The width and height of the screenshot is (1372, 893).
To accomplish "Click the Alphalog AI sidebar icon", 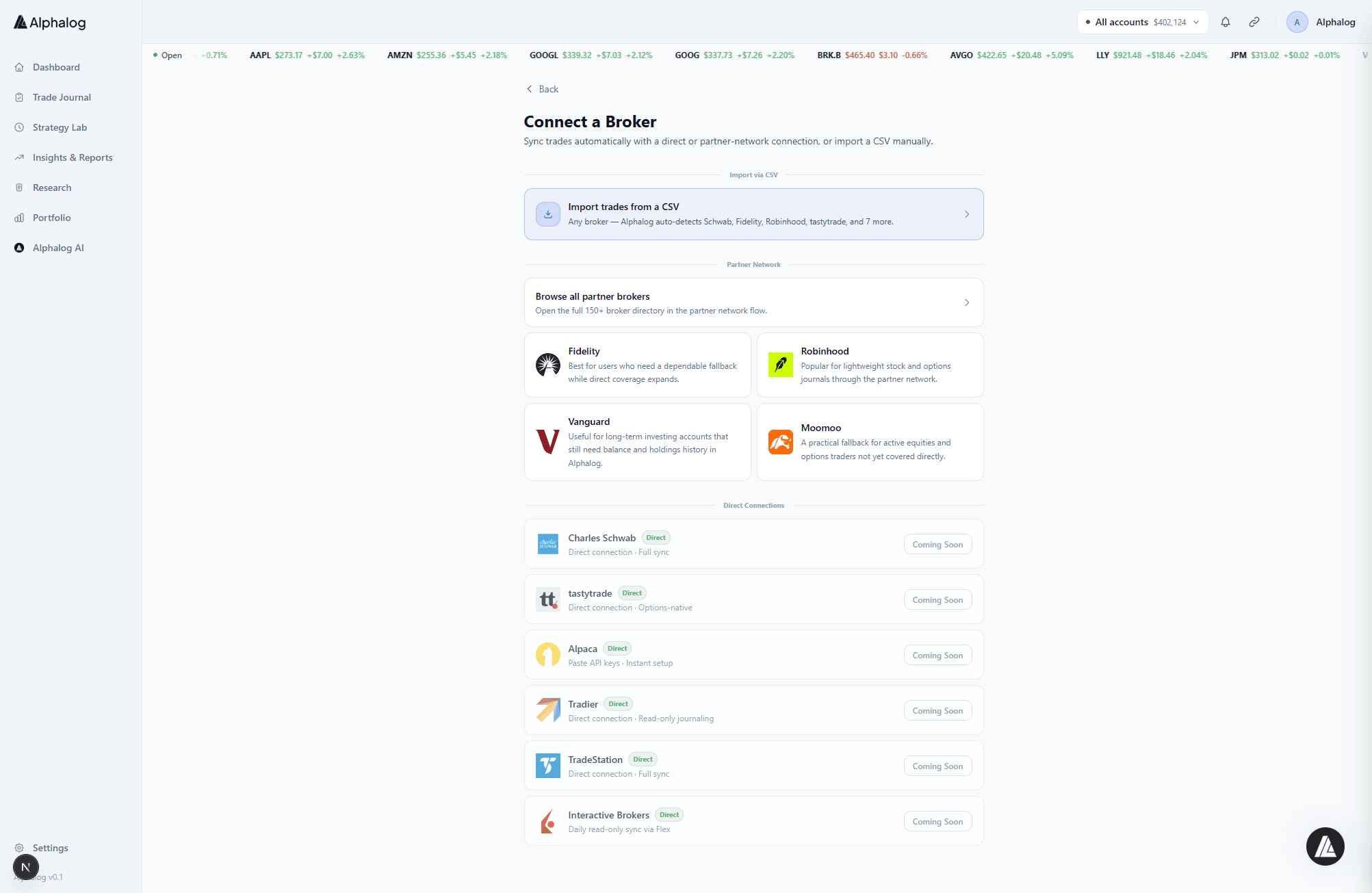I will coord(19,248).
